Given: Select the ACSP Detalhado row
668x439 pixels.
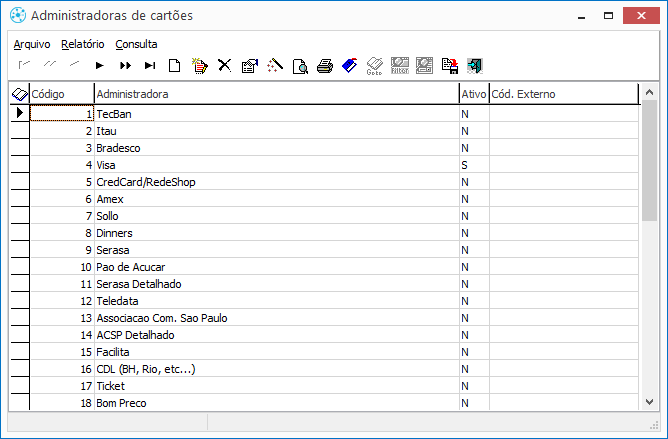Looking at the screenshot, I should coord(334,335).
